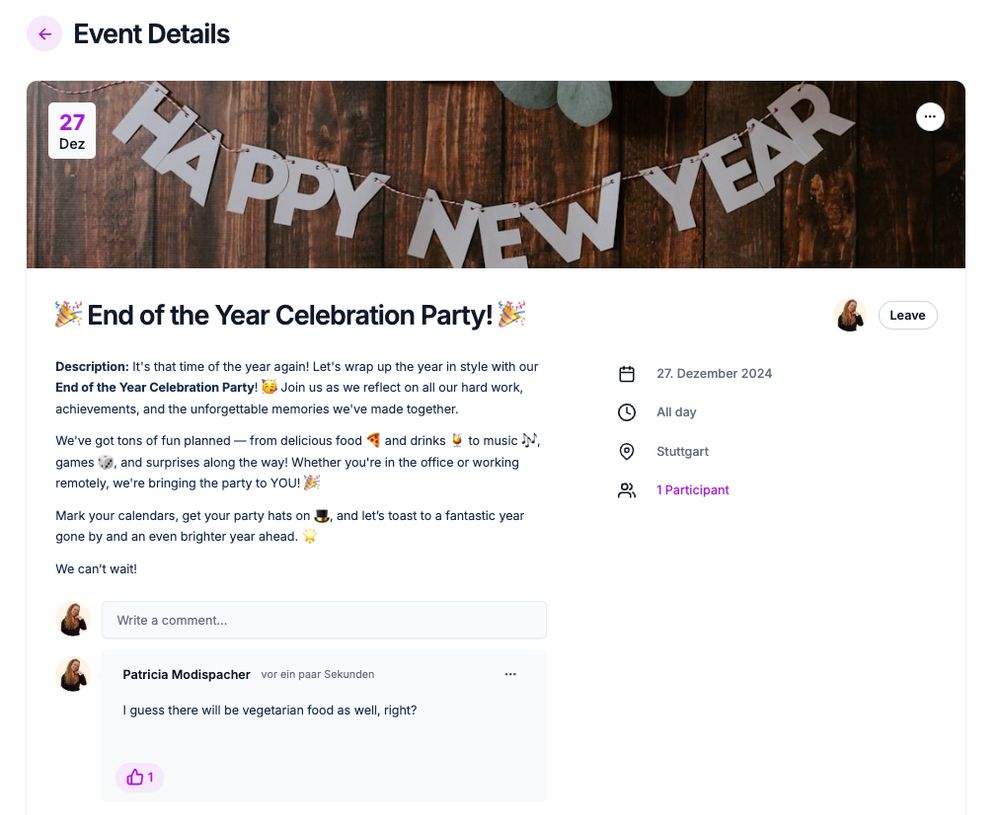The height and width of the screenshot is (815, 999).
Task: Open the 1 Participant list
Action: (692, 489)
